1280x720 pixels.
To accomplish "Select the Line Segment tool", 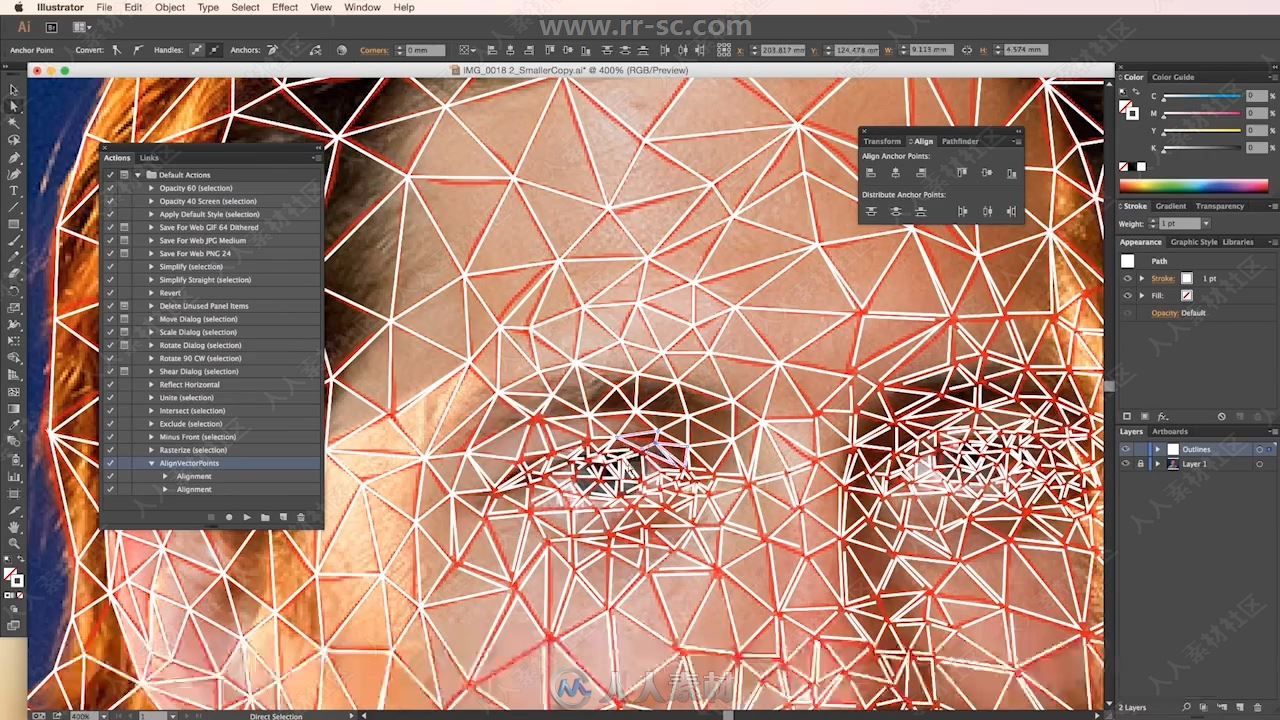I will click(x=14, y=207).
